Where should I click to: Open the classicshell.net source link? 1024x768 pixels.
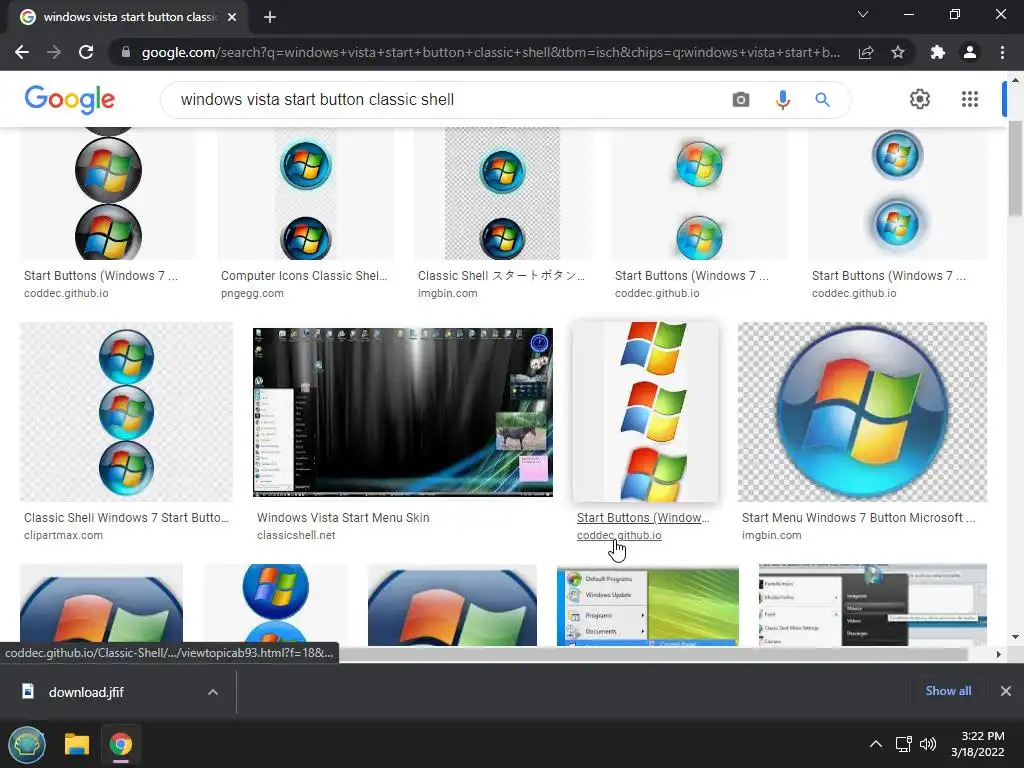click(x=296, y=536)
